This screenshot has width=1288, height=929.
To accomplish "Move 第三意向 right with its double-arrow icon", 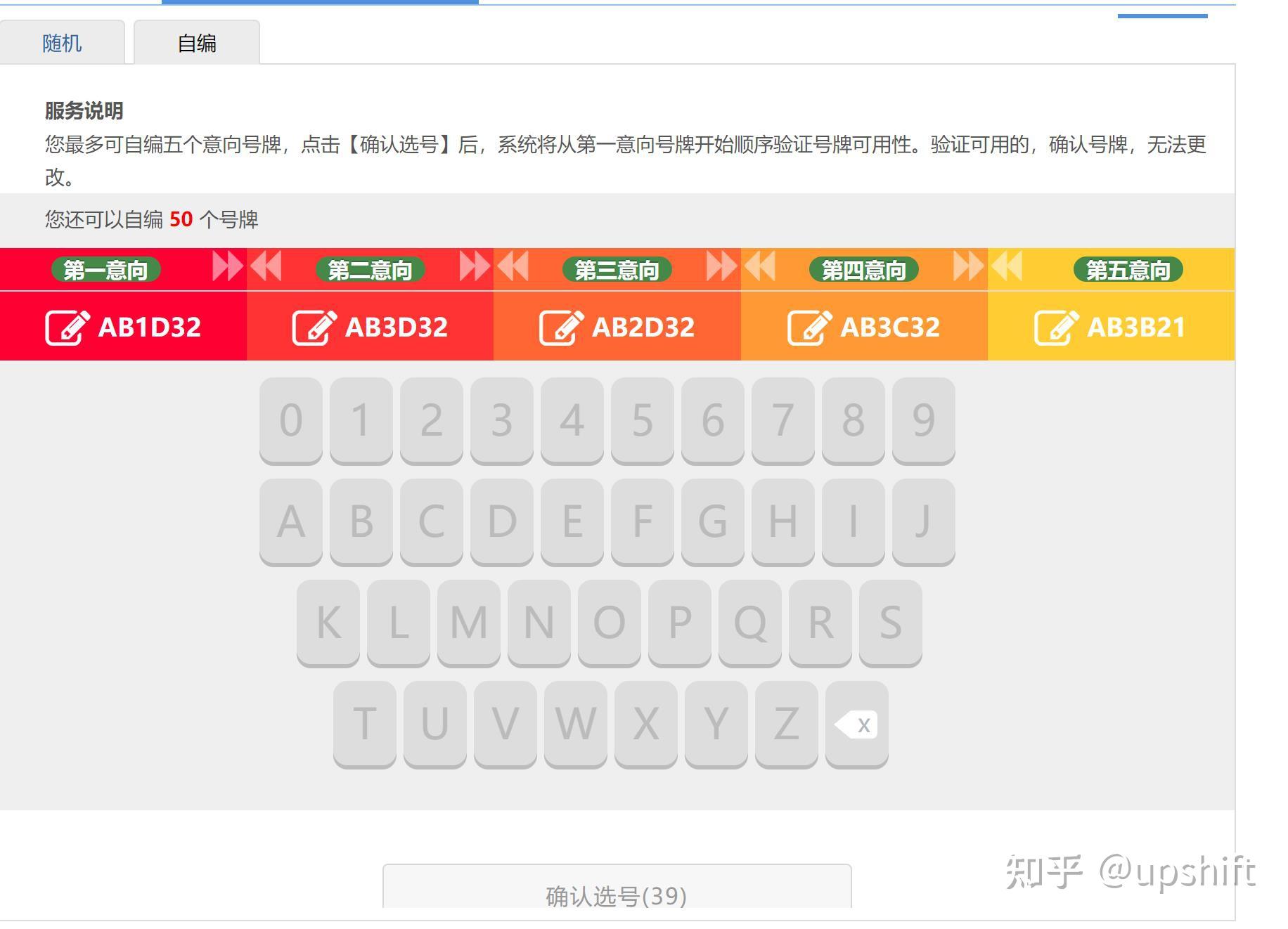I will tap(721, 267).
